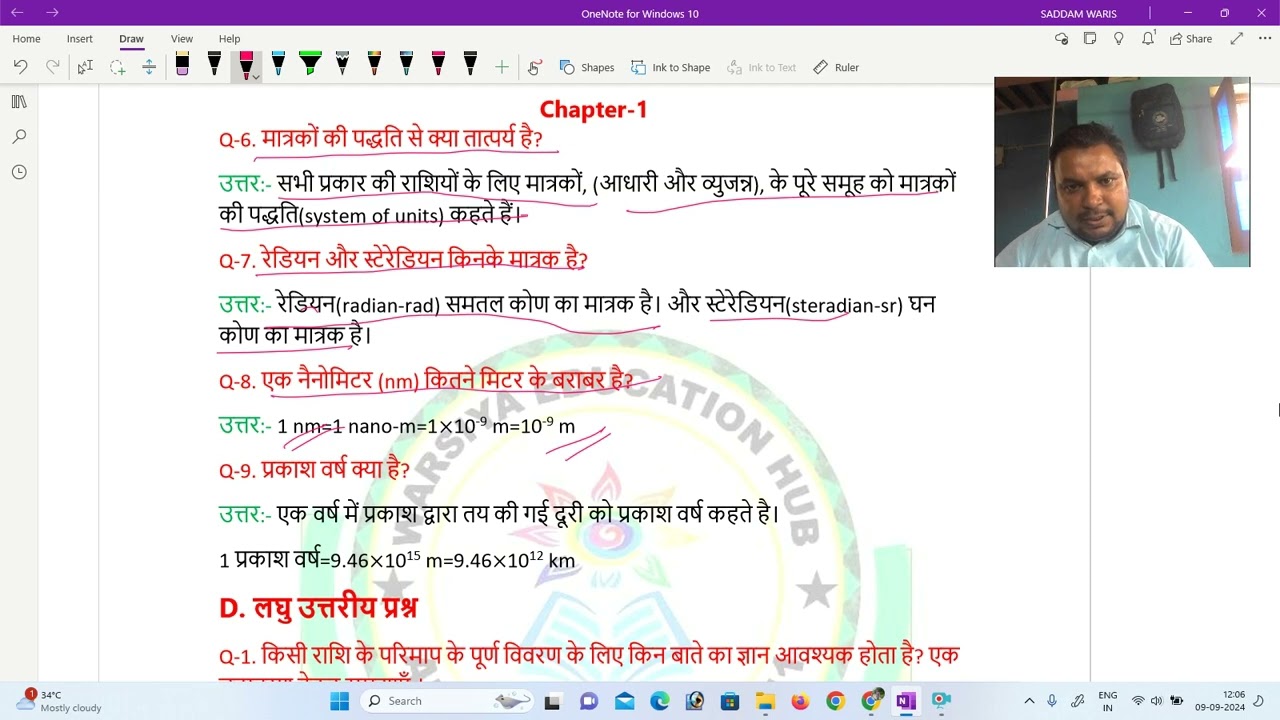Show hidden system tray icons

pos(1029,701)
